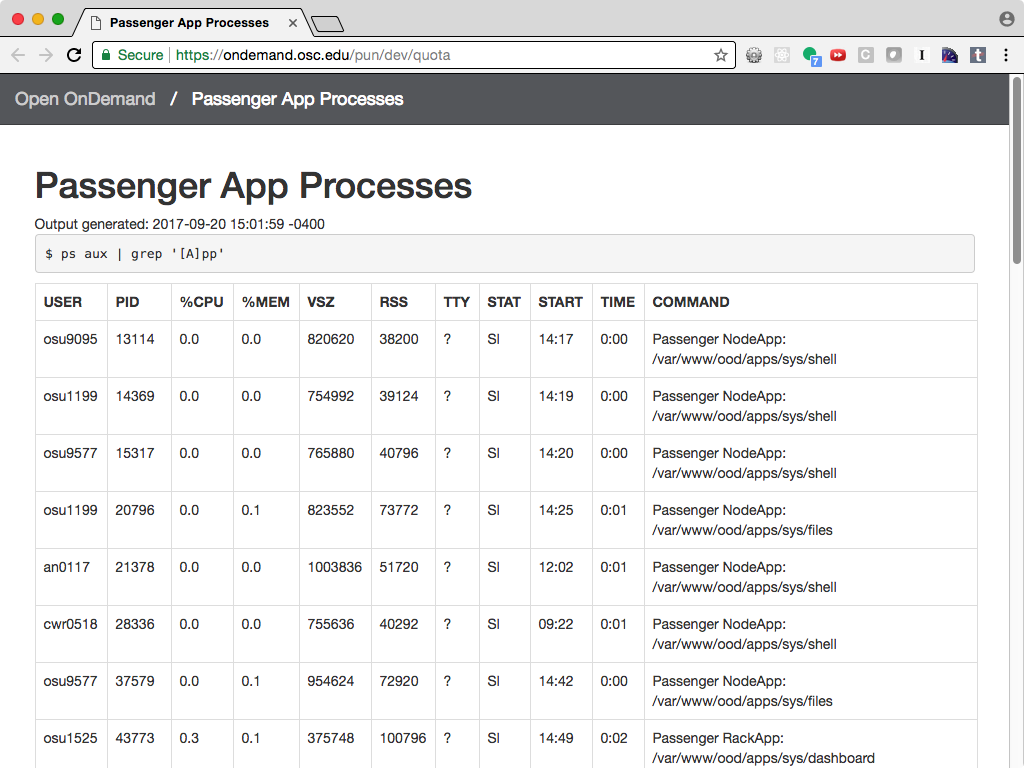Click the dark teardrop extension icon
The width and height of the screenshot is (1024, 768).
click(893, 56)
